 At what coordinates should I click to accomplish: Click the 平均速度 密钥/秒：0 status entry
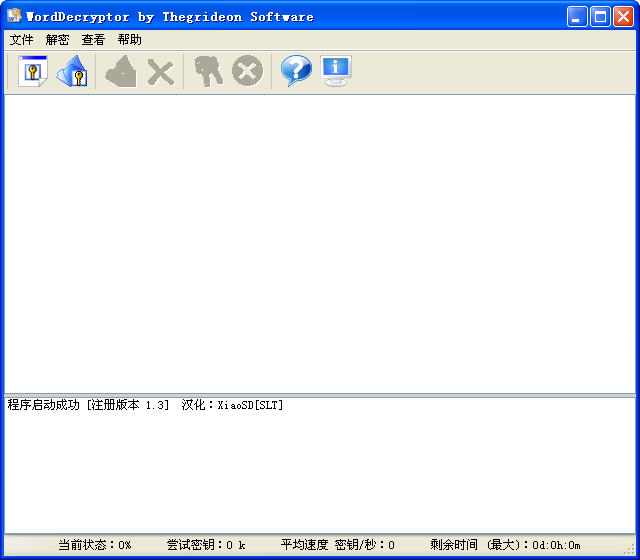coord(338,544)
